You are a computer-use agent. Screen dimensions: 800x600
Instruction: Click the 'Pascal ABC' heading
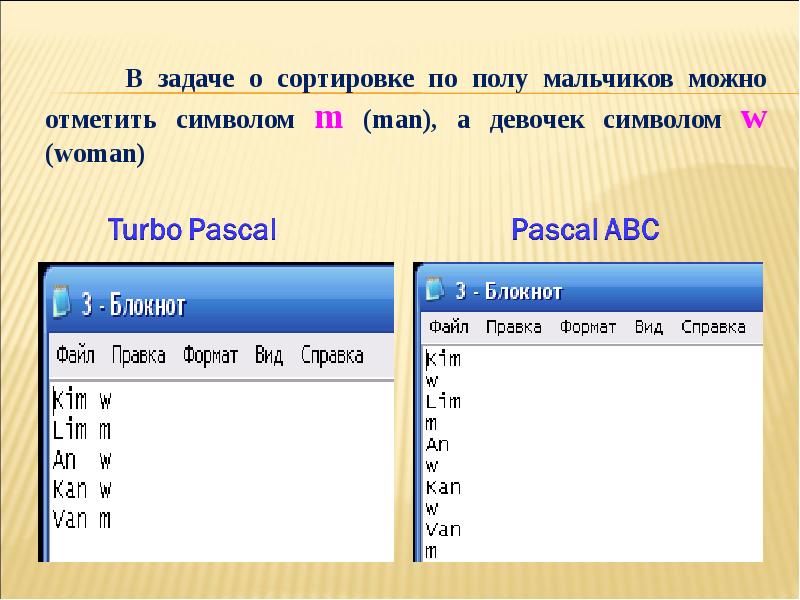point(585,230)
